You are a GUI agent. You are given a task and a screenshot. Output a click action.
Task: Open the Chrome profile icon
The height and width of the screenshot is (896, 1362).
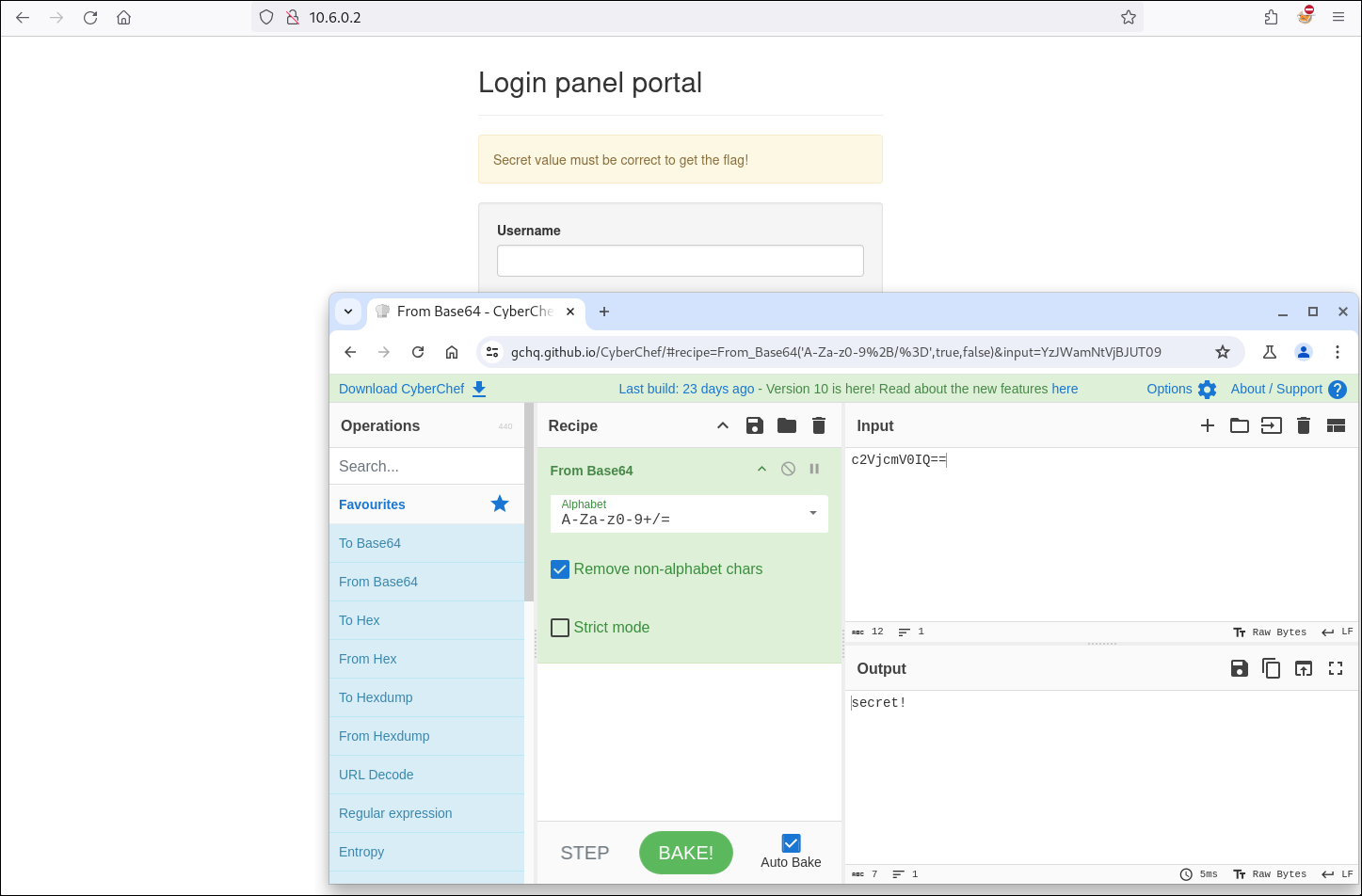1304,352
